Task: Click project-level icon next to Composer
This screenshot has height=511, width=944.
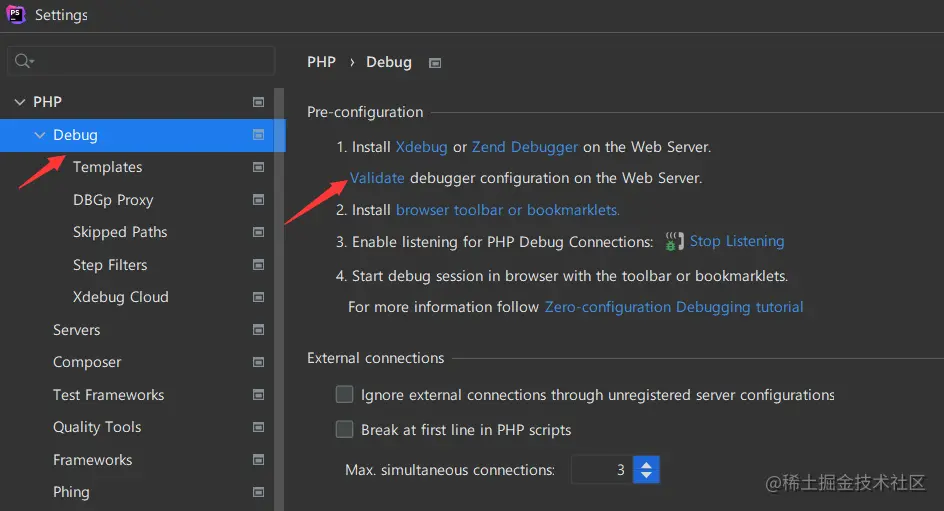Action: click(258, 362)
